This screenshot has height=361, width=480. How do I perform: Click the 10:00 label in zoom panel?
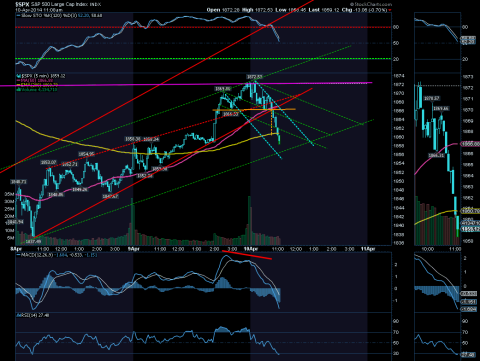tap(428, 249)
